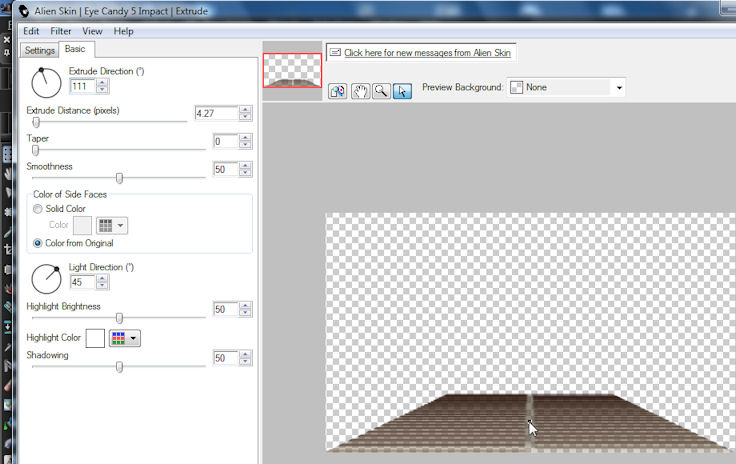The image size is (736, 464).
Task: Click the navigator preview thumbnail
Action: pos(292,70)
